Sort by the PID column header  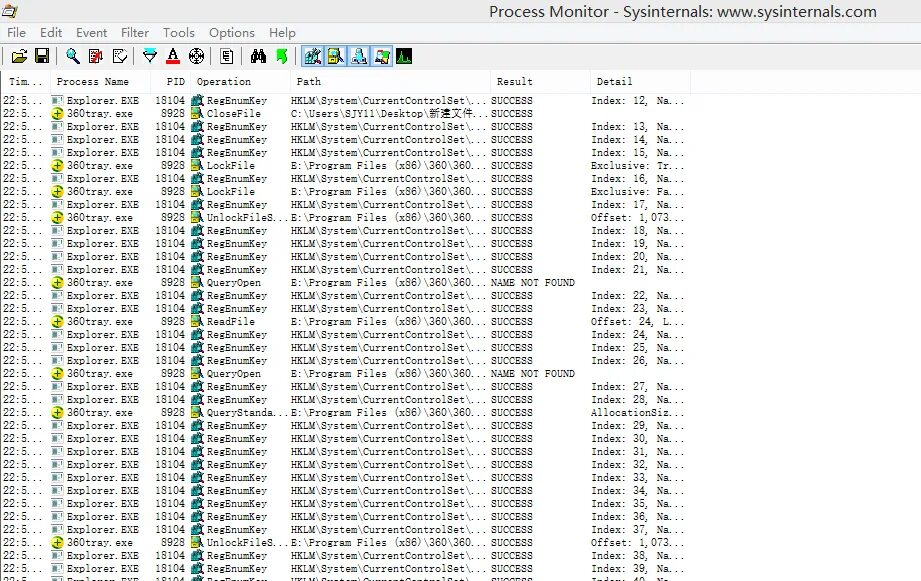tap(170, 82)
